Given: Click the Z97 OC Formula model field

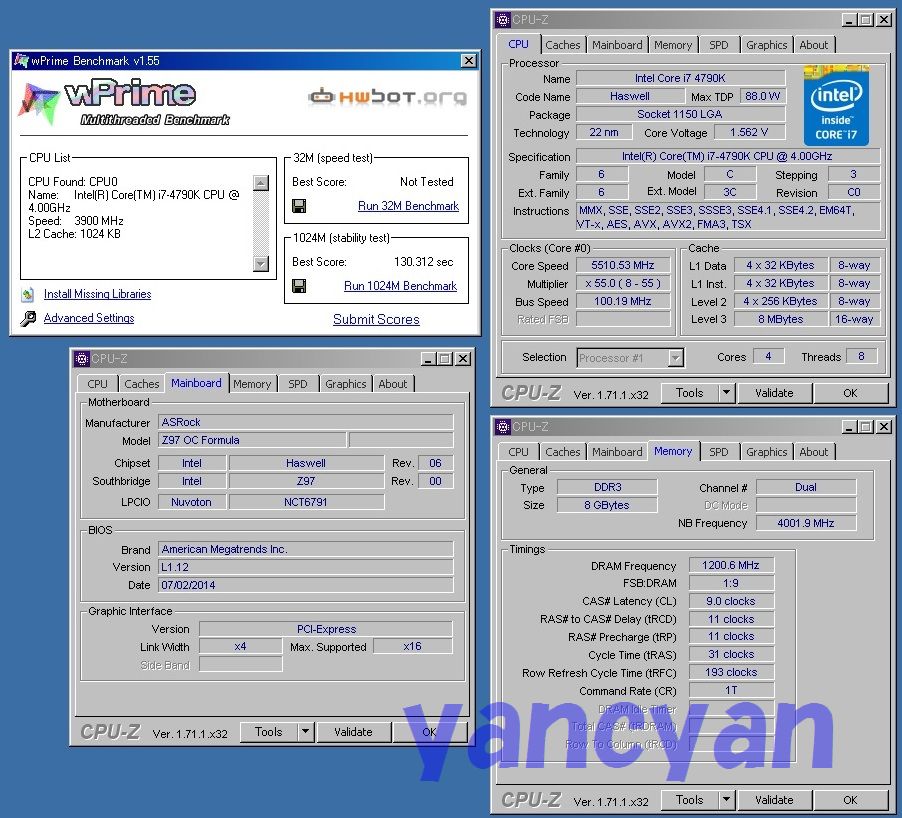Looking at the screenshot, I should click(252, 440).
